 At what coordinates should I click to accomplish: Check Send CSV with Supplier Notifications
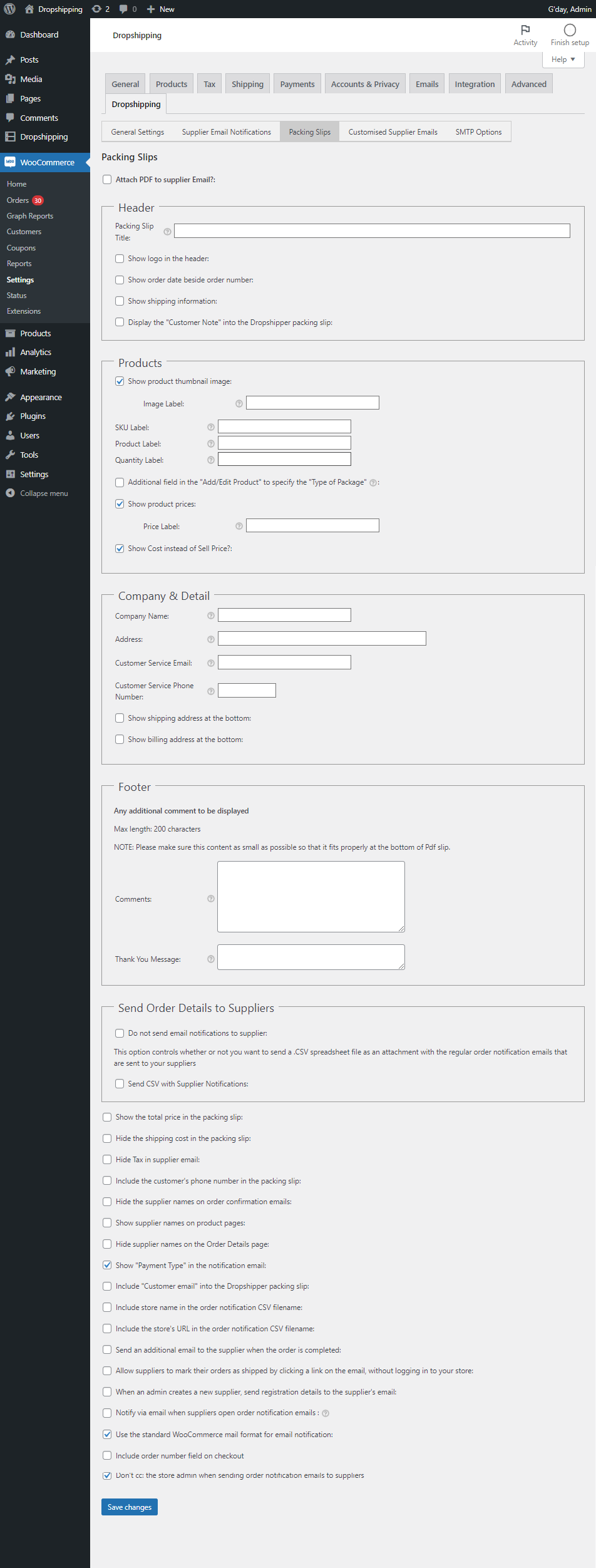[120, 1084]
